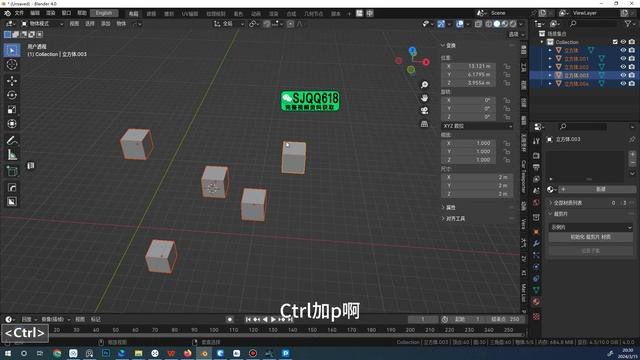Open the 窗口 menu
The image size is (640, 360).
point(66,13)
